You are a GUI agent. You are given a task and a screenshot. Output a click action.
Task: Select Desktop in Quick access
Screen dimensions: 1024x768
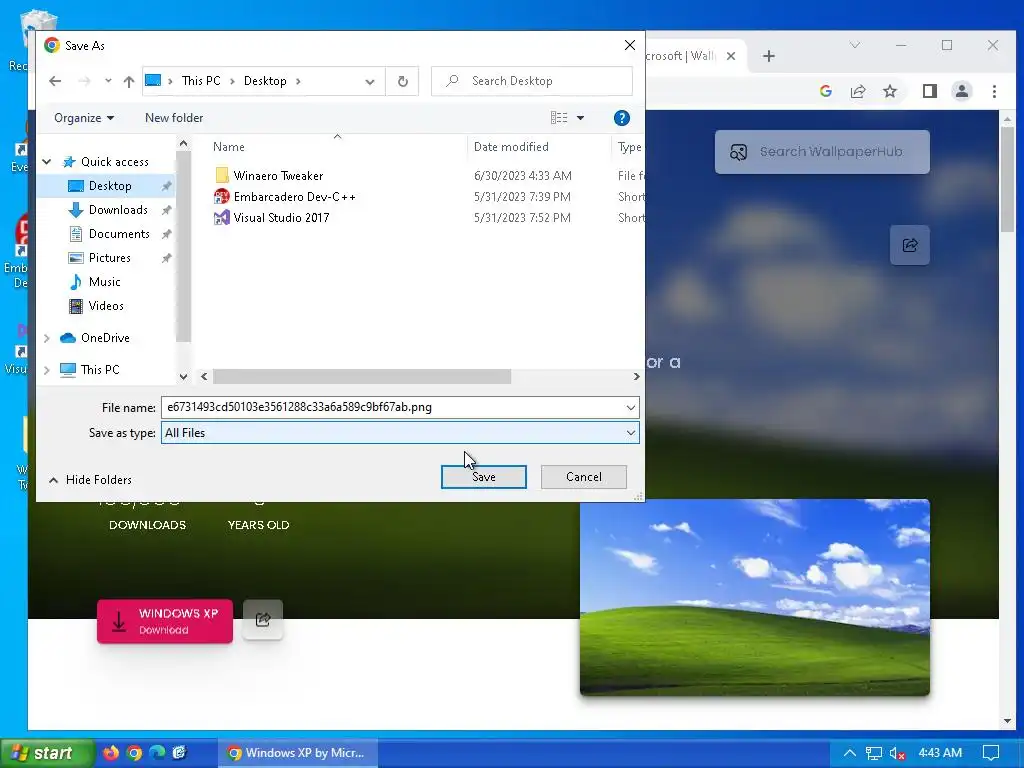[110, 186]
